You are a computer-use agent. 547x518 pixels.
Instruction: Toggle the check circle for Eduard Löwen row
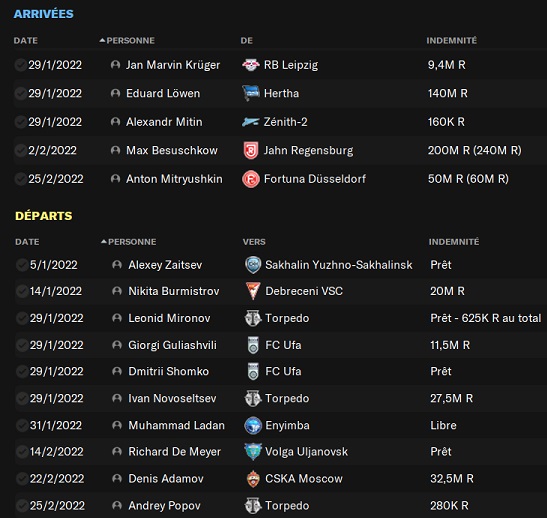[x=21, y=93]
